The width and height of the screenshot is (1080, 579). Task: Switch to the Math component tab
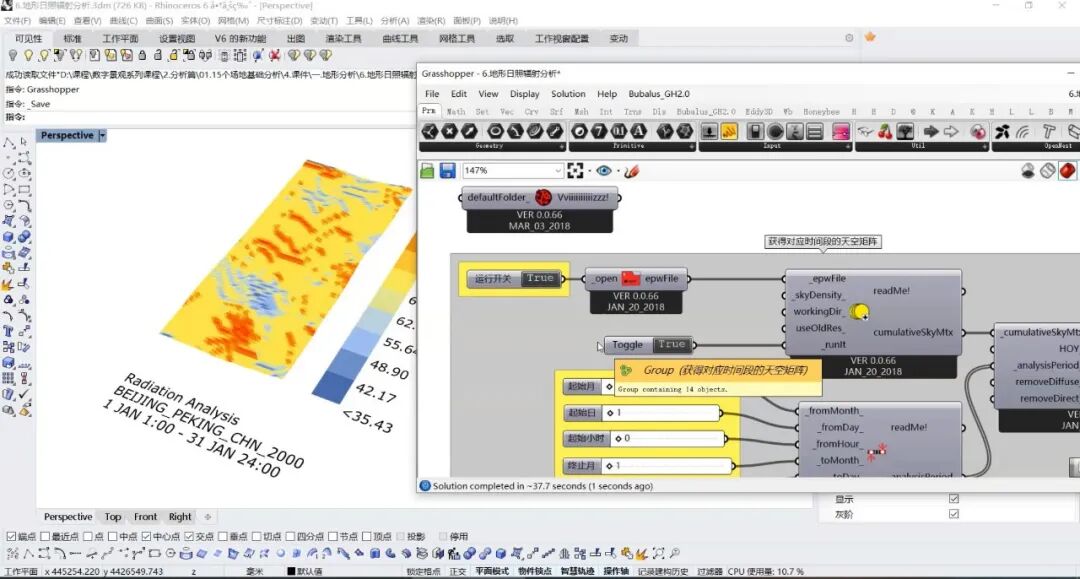[x=455, y=112]
